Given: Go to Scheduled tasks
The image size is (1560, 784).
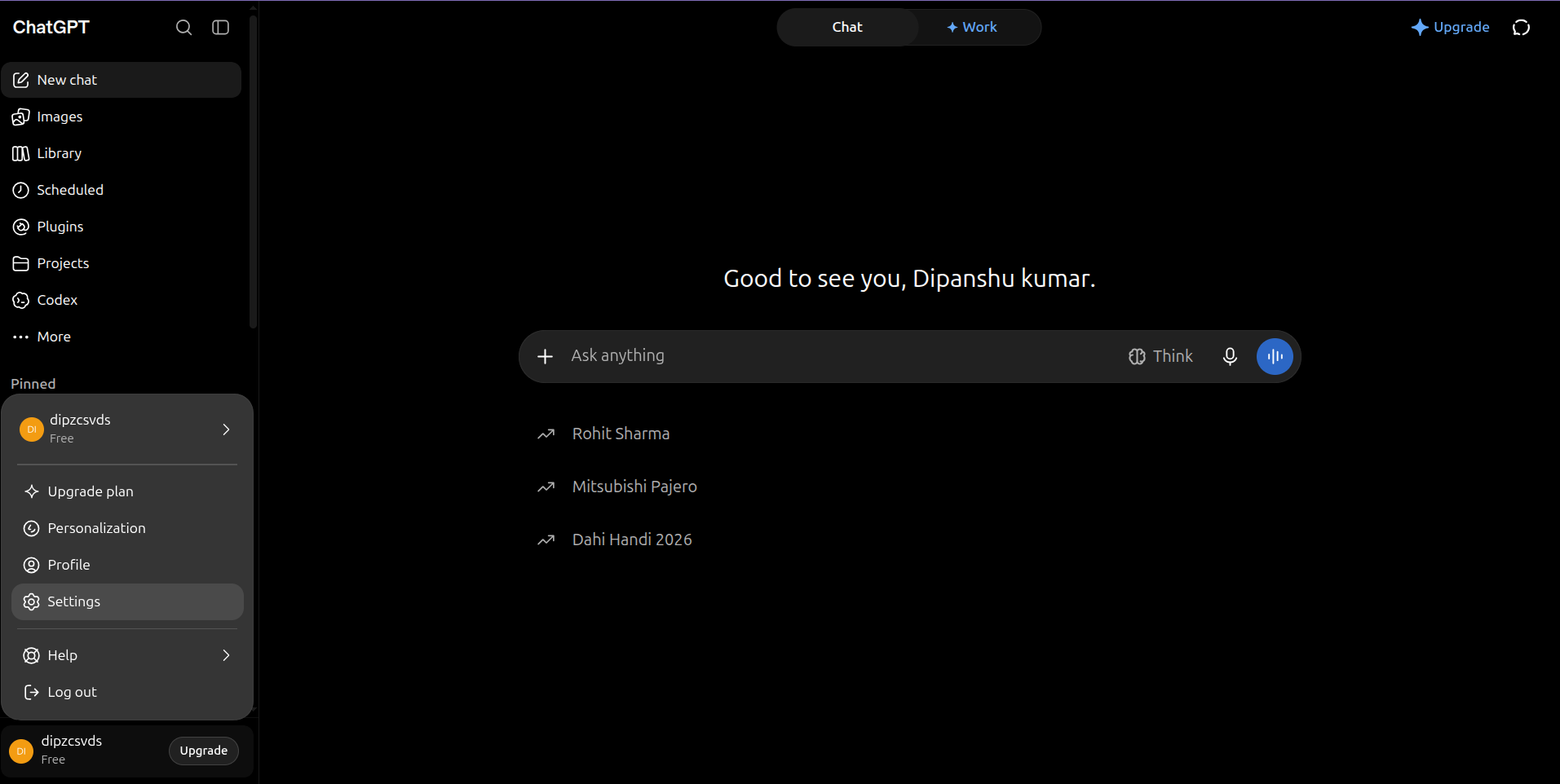Looking at the screenshot, I should tap(122, 190).
